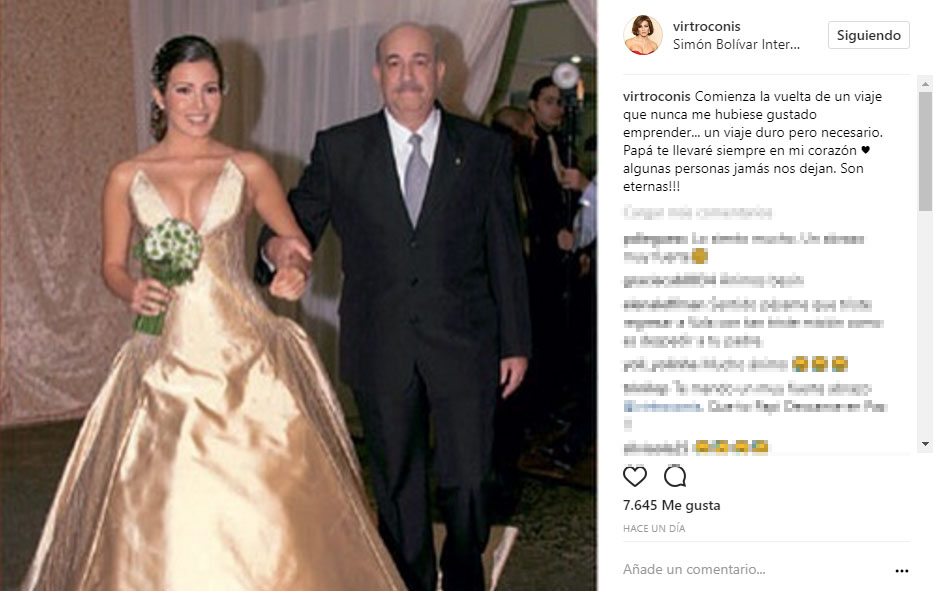Viewport: 933px width, 591px height.
Task: Click the last commenter's username
Action: click(656, 447)
